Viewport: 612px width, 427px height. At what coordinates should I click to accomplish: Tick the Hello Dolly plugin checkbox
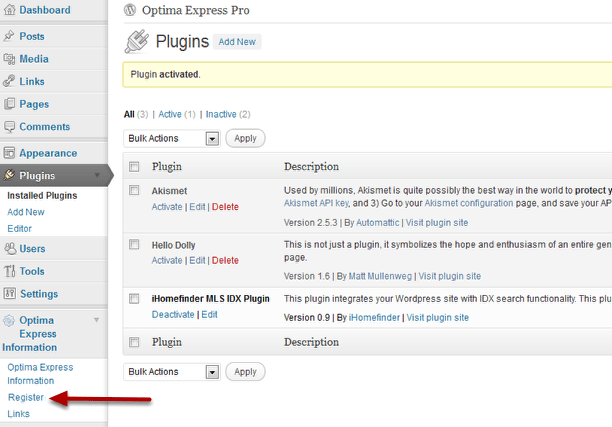click(134, 244)
